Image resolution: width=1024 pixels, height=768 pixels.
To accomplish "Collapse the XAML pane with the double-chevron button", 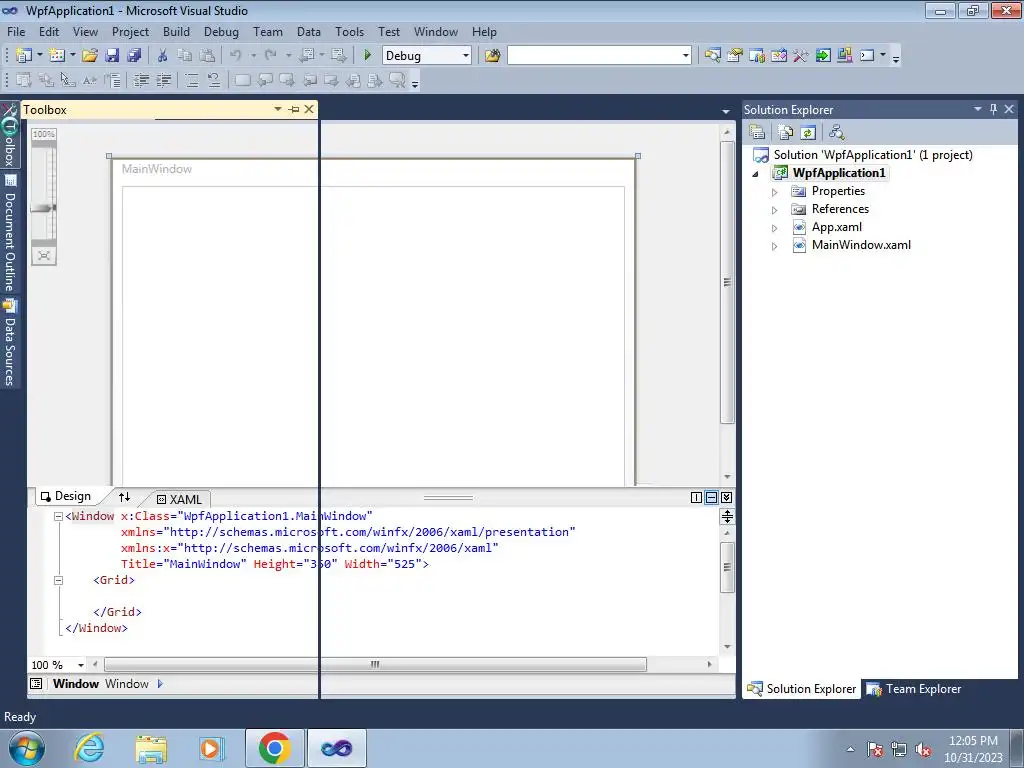I will 726,498.
